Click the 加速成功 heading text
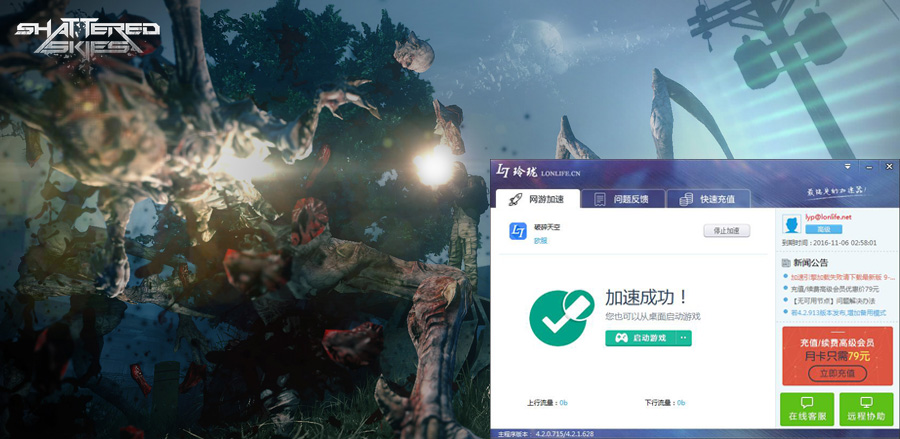900x439 pixels. click(x=646, y=298)
